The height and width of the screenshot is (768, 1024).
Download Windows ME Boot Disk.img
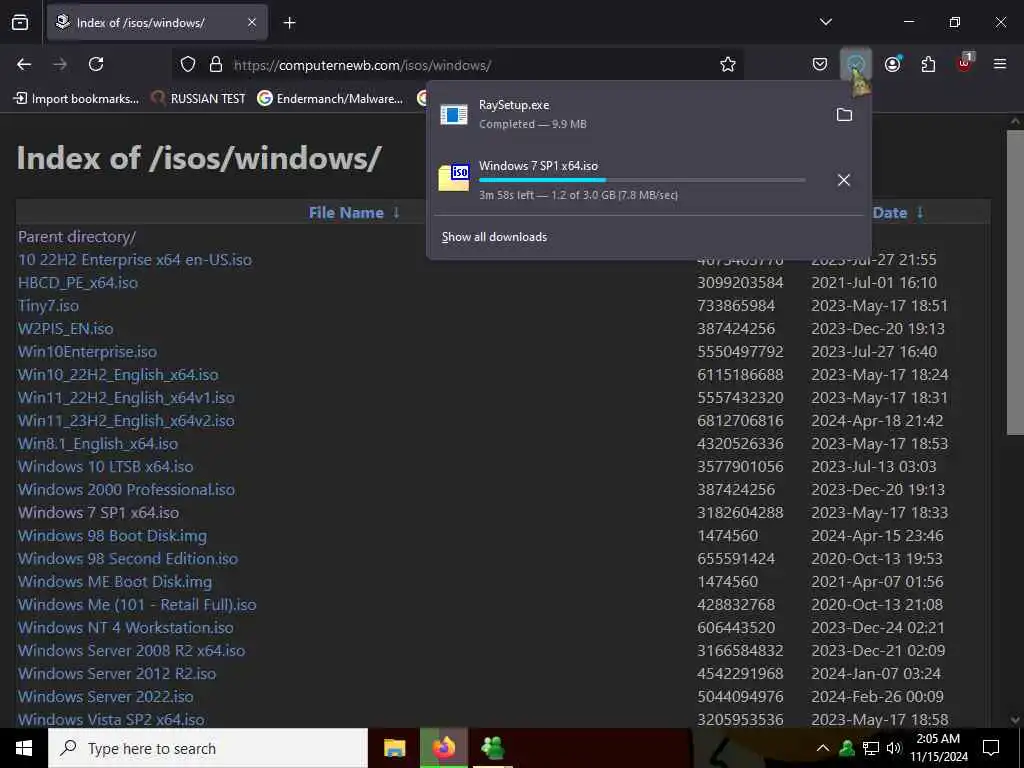115,581
